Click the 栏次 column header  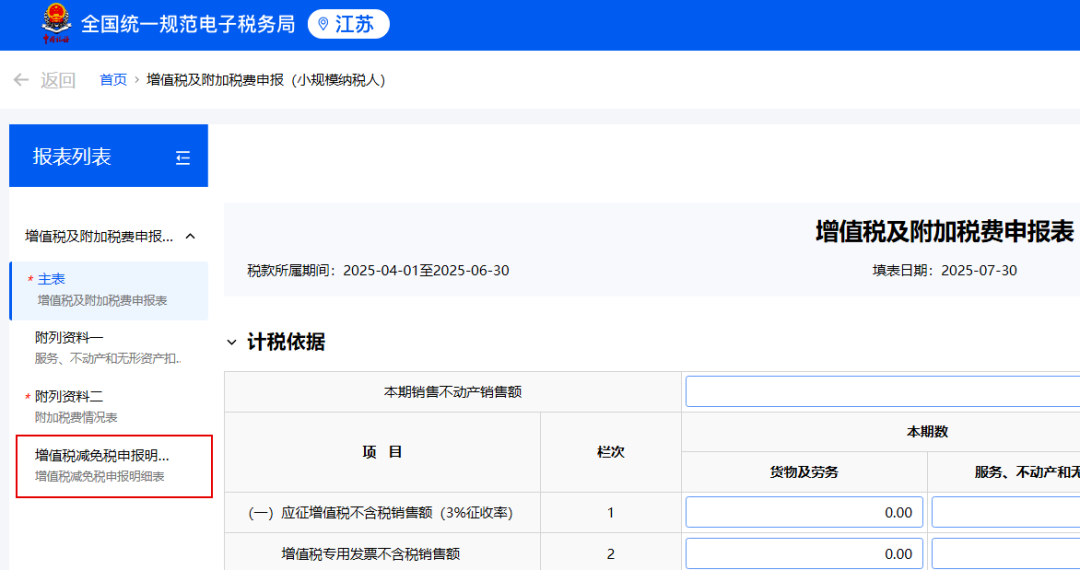point(610,452)
